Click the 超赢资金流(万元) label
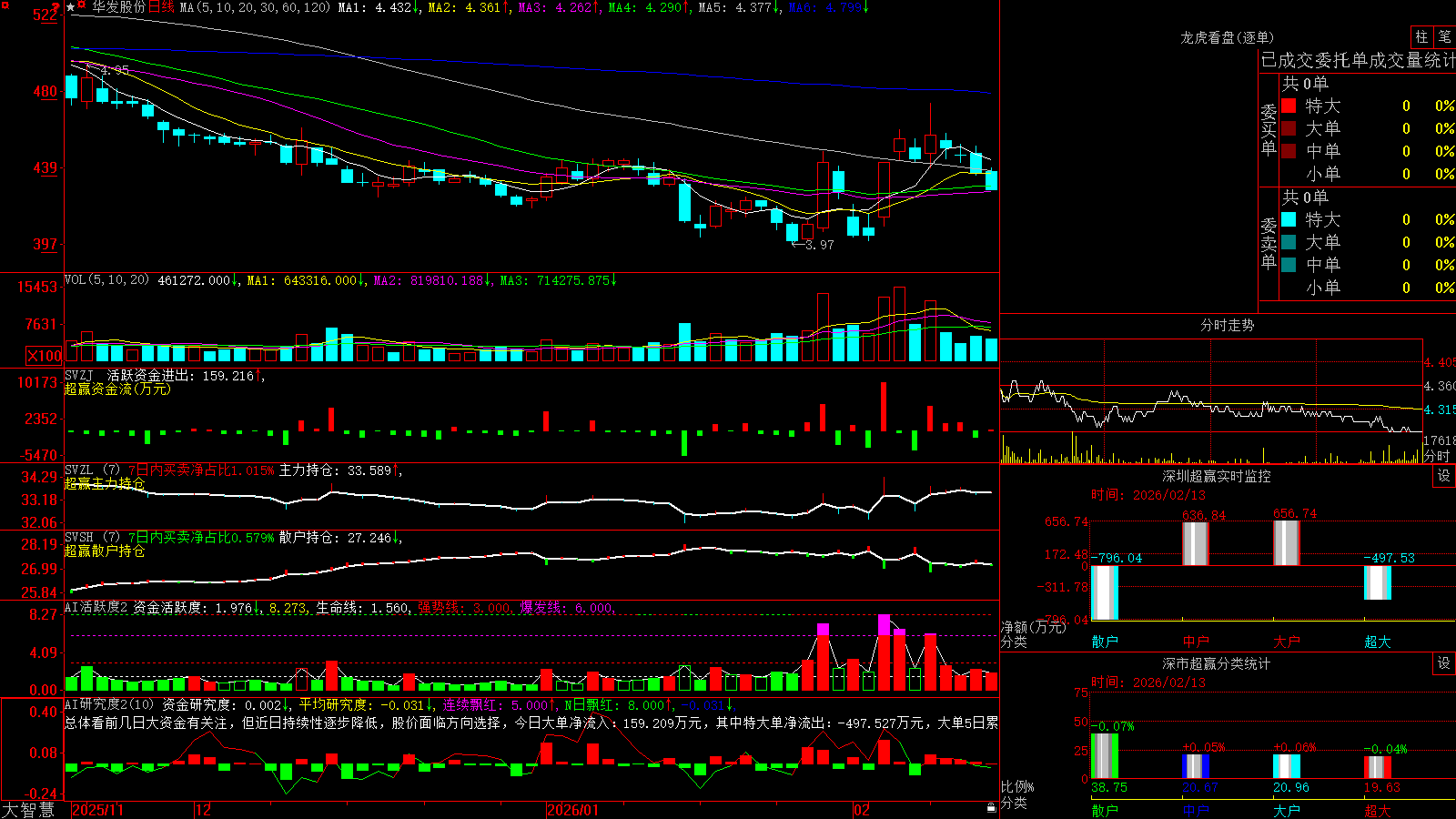Image resolution: width=1456 pixels, height=819 pixels. pos(117,389)
